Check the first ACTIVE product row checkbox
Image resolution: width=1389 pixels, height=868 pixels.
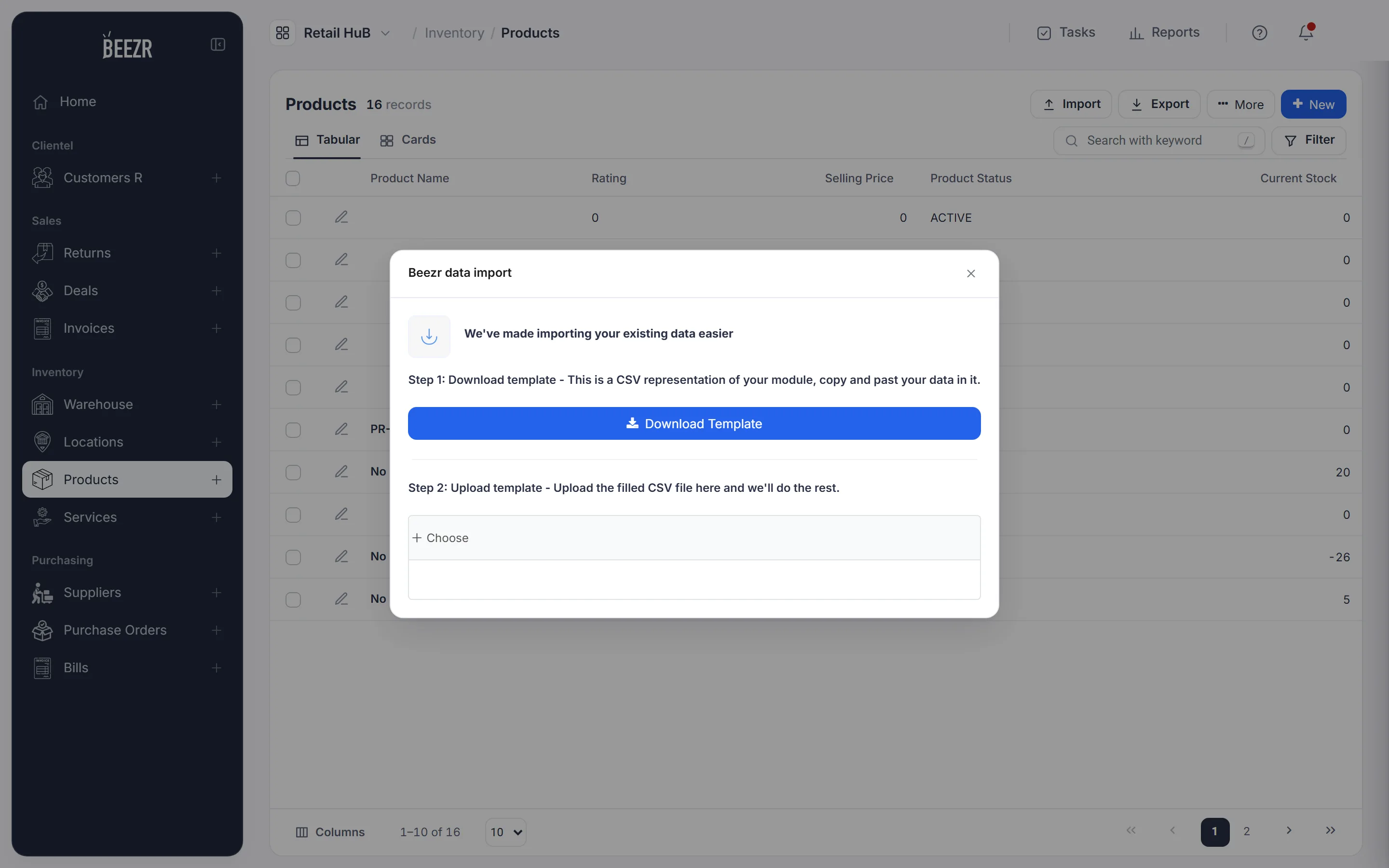pyautogui.click(x=293, y=218)
